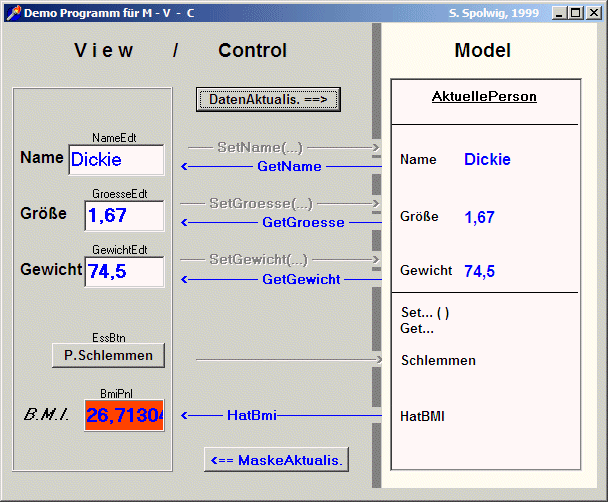Image resolution: width=608 pixels, height=502 pixels.
Task: Click into the Größe edit field
Action: 124,215
